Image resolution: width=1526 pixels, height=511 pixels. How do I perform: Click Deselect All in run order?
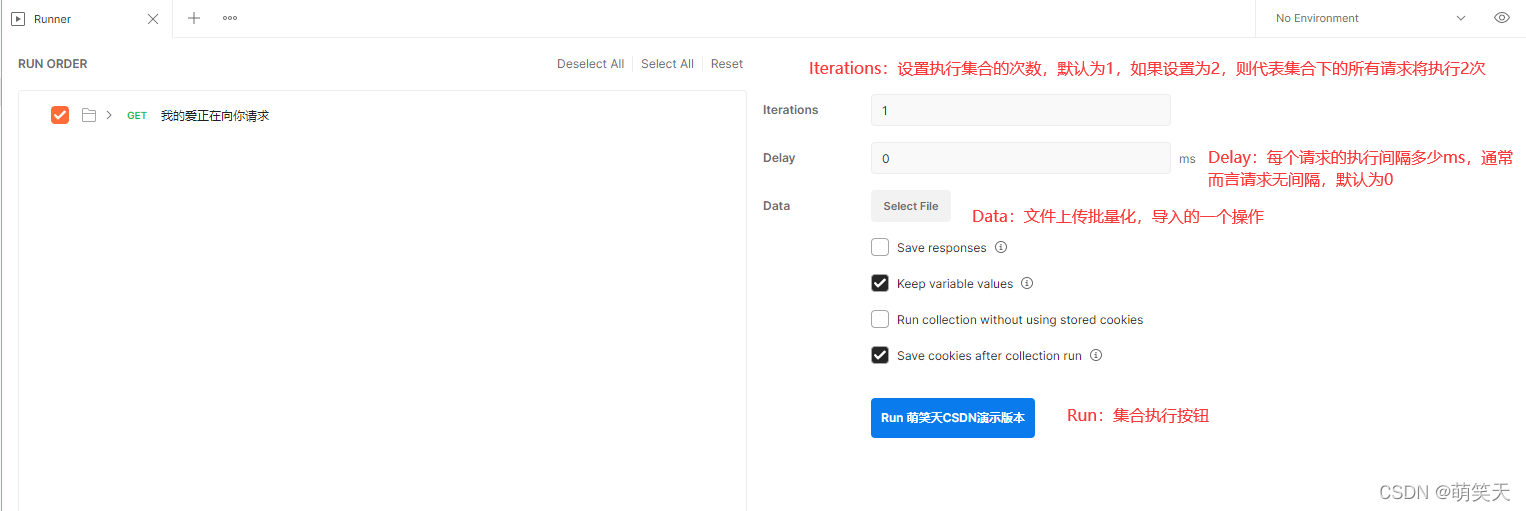[x=590, y=64]
